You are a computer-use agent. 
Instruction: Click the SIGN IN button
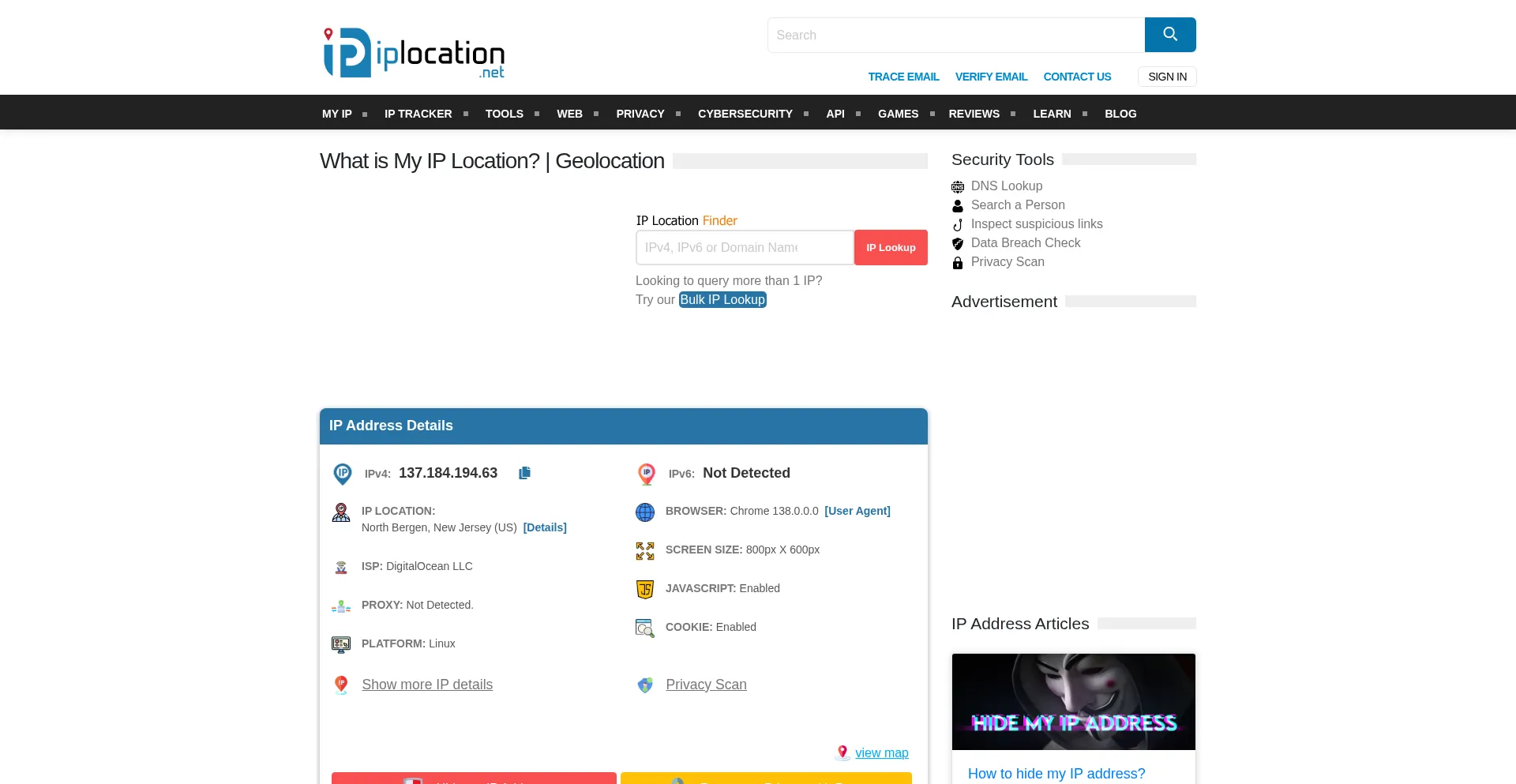coord(1167,77)
